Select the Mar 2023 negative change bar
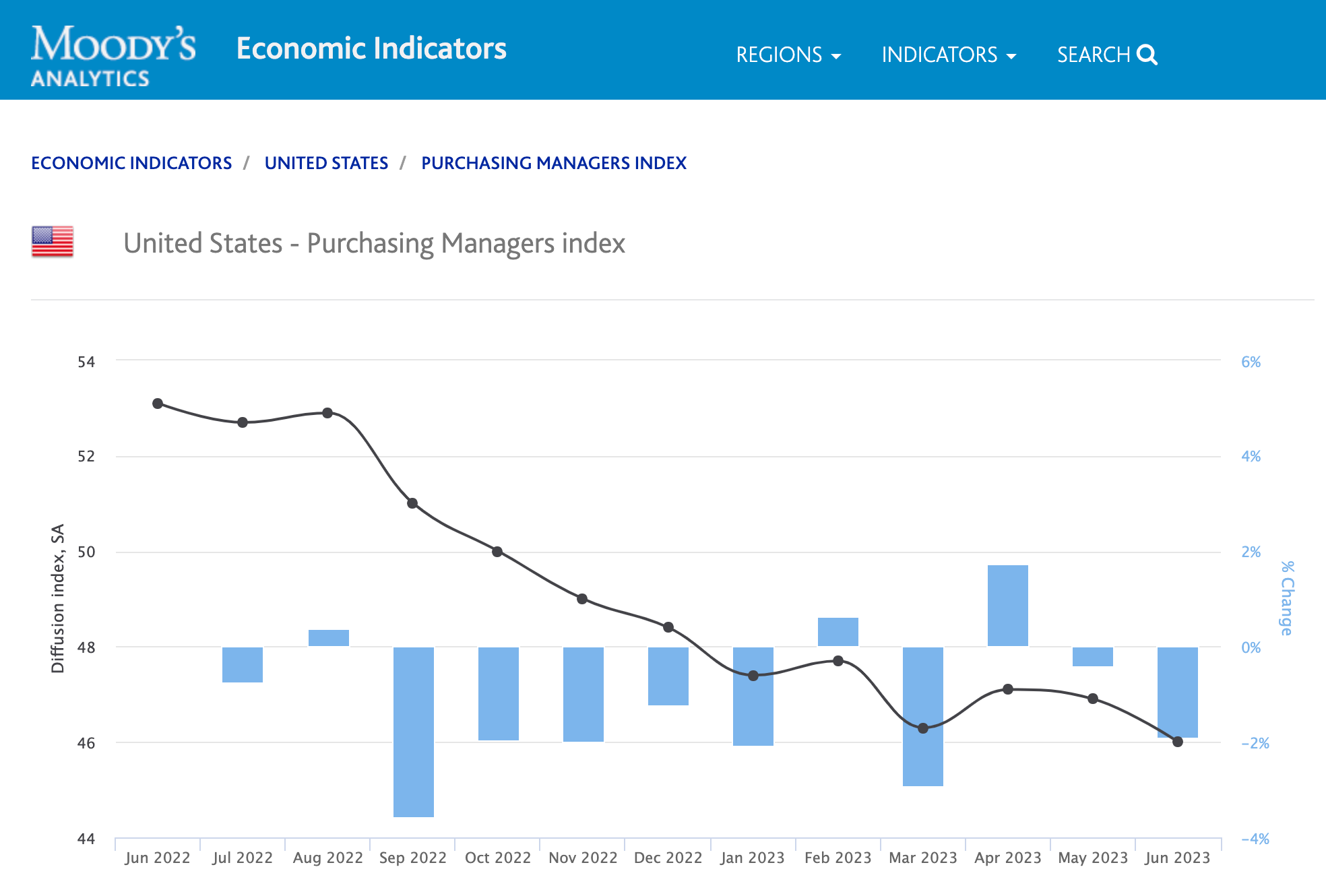Image resolution: width=1326 pixels, height=896 pixels. [x=923, y=761]
